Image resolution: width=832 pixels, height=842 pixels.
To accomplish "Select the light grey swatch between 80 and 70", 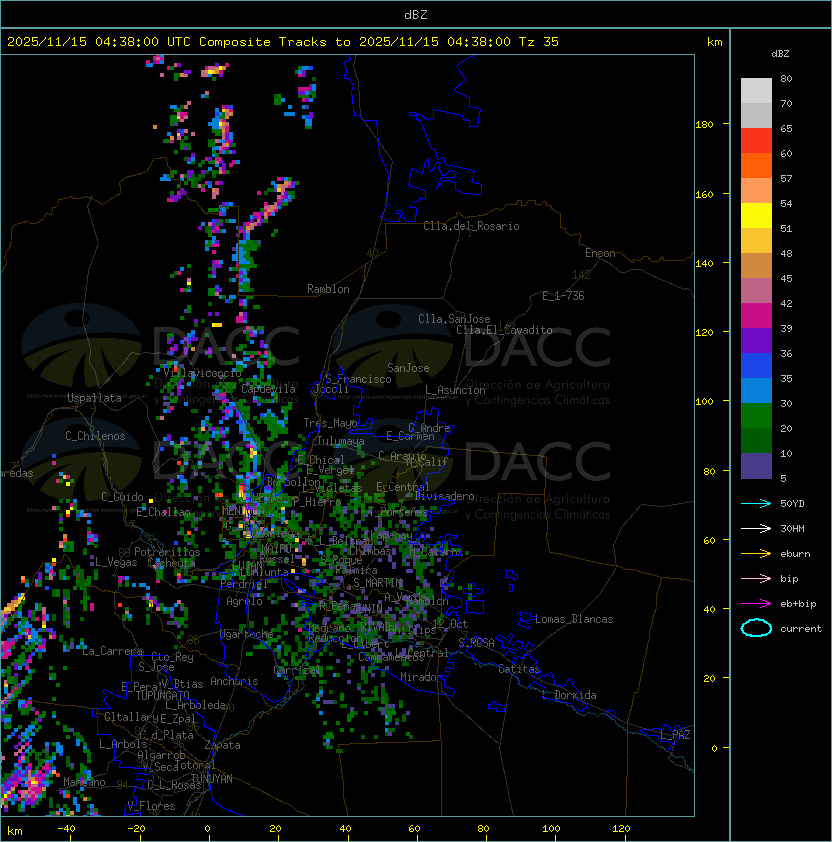I will (756, 91).
